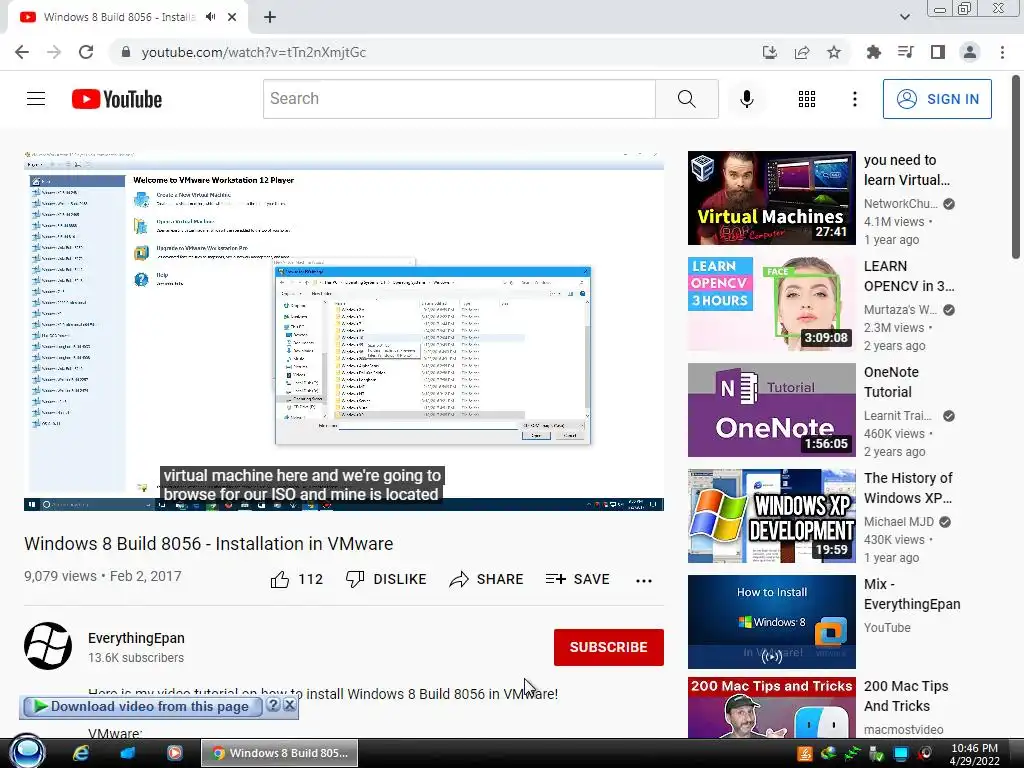Click the orange system tray icon
Screen dimensions: 1024x768
[805, 754]
